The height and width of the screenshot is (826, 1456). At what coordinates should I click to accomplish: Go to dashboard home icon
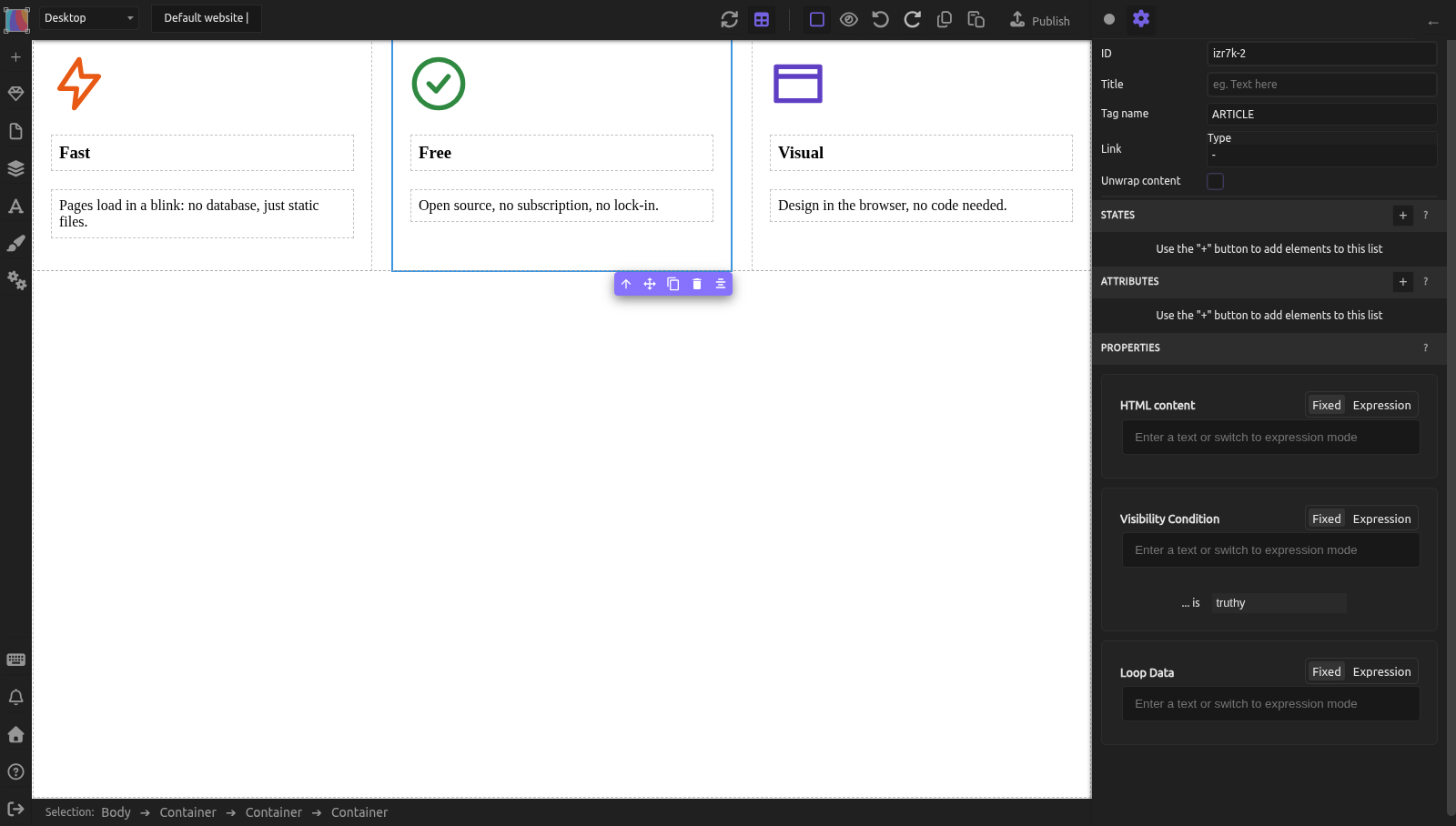(x=15, y=734)
